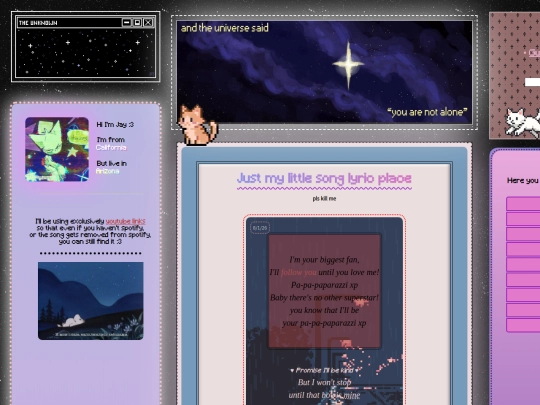The height and width of the screenshot is (405, 540).
Task: Open the night hills landscape picture
Action: (x=91, y=301)
